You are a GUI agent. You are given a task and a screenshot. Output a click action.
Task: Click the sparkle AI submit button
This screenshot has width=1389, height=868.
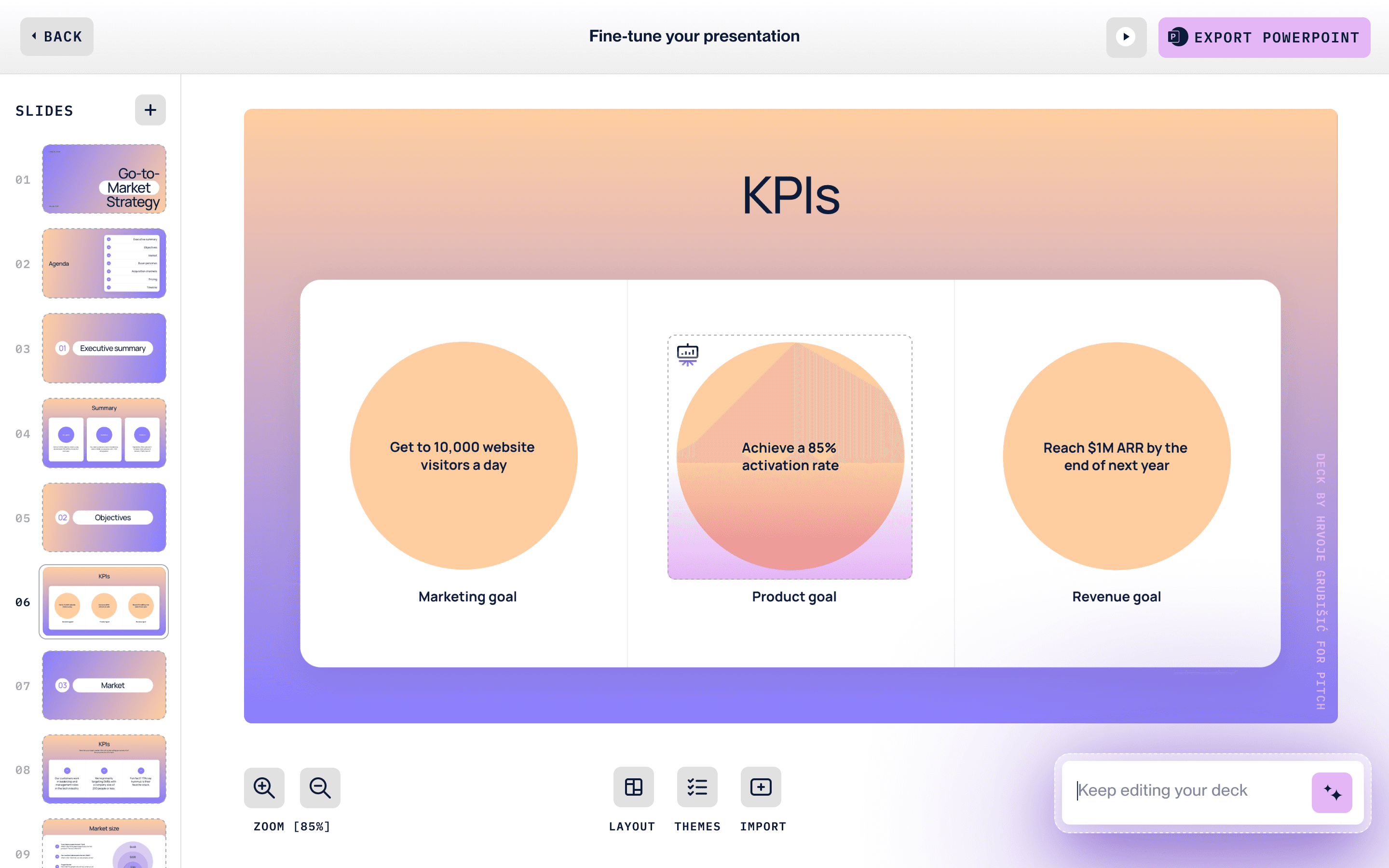[1332, 793]
